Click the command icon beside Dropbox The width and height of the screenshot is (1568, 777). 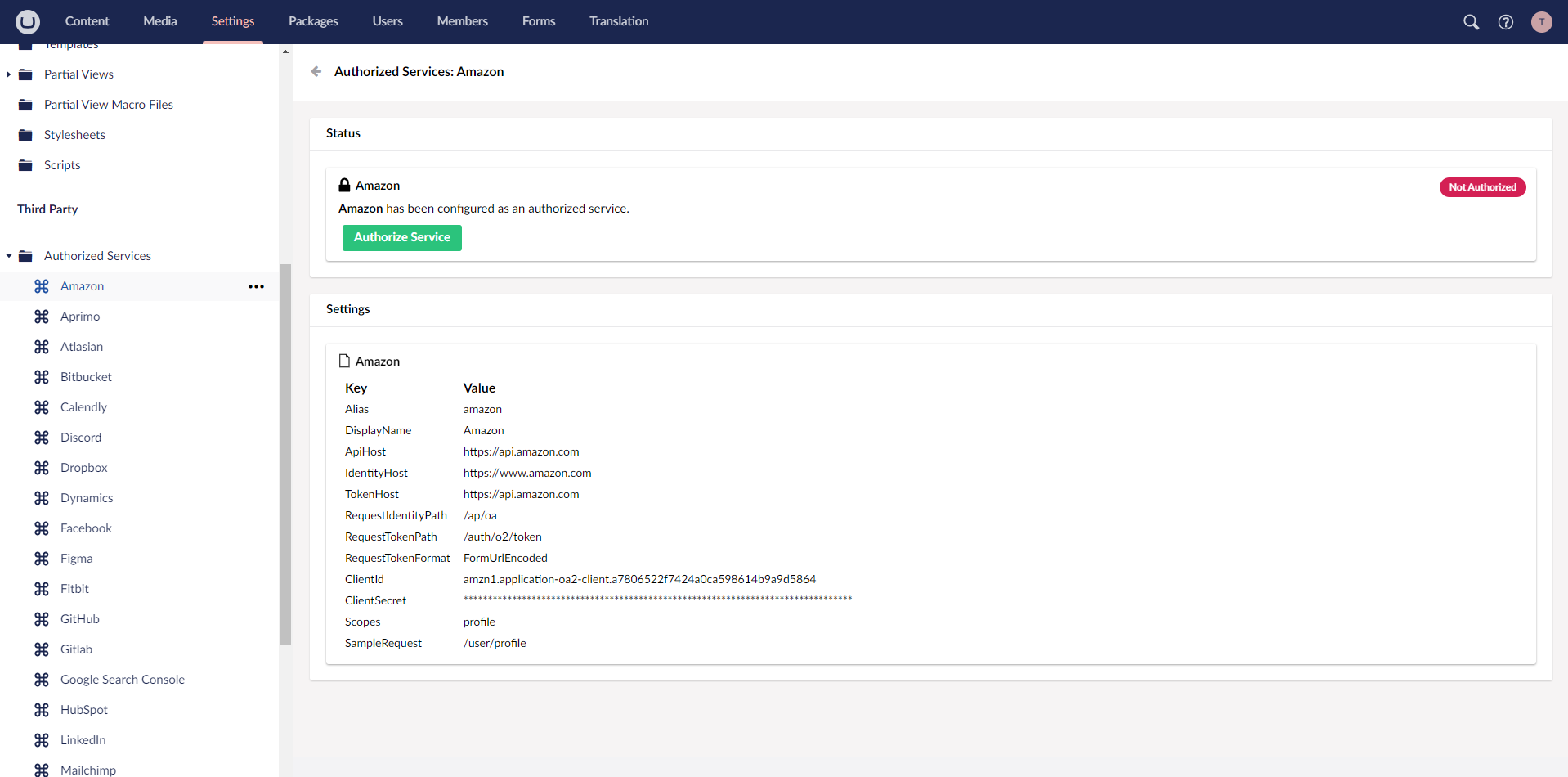pyautogui.click(x=42, y=468)
